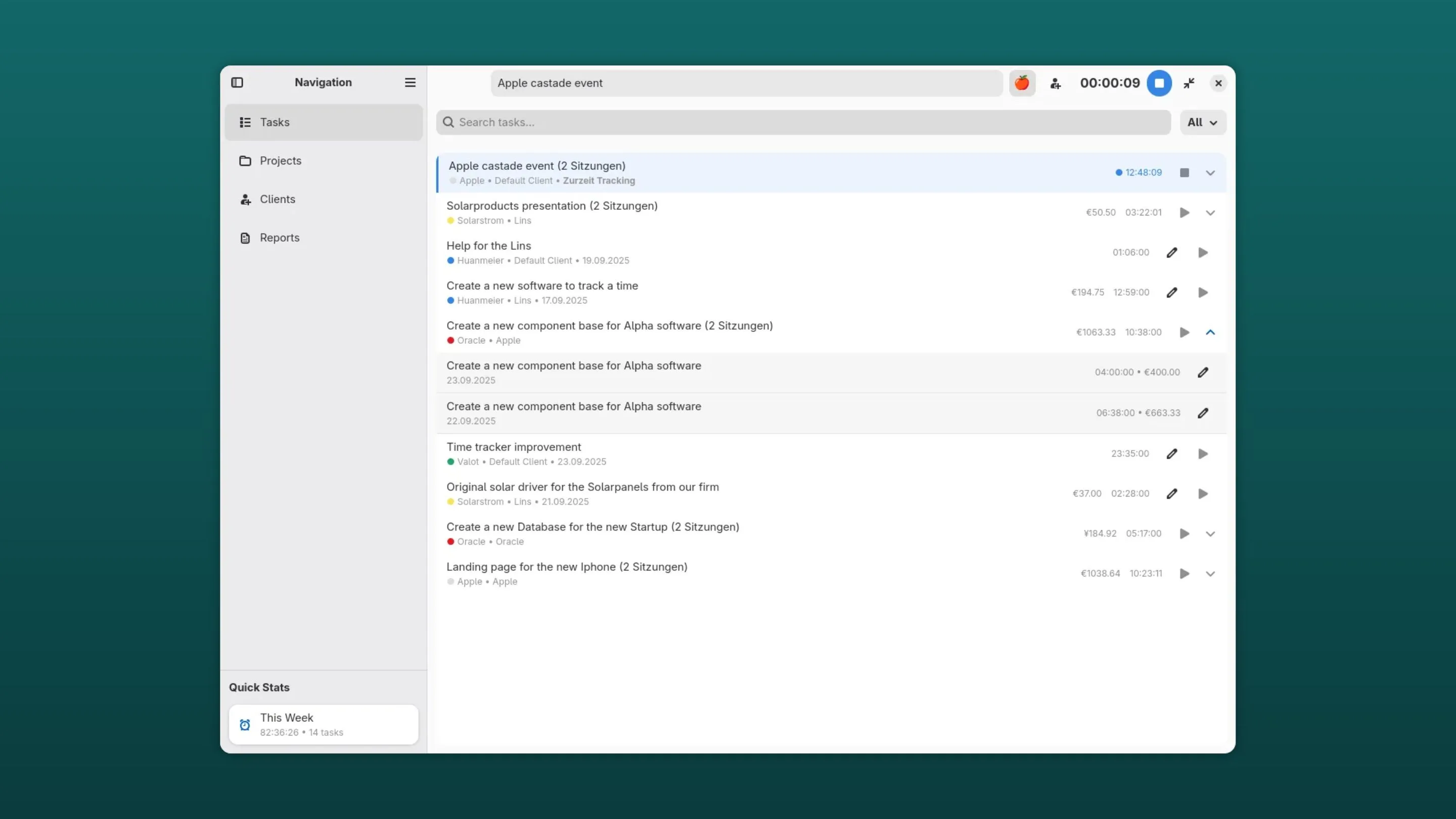Screen dimensions: 1456x819
Task: Click the Clients person icon in sidebar
Action: [x=245, y=199]
